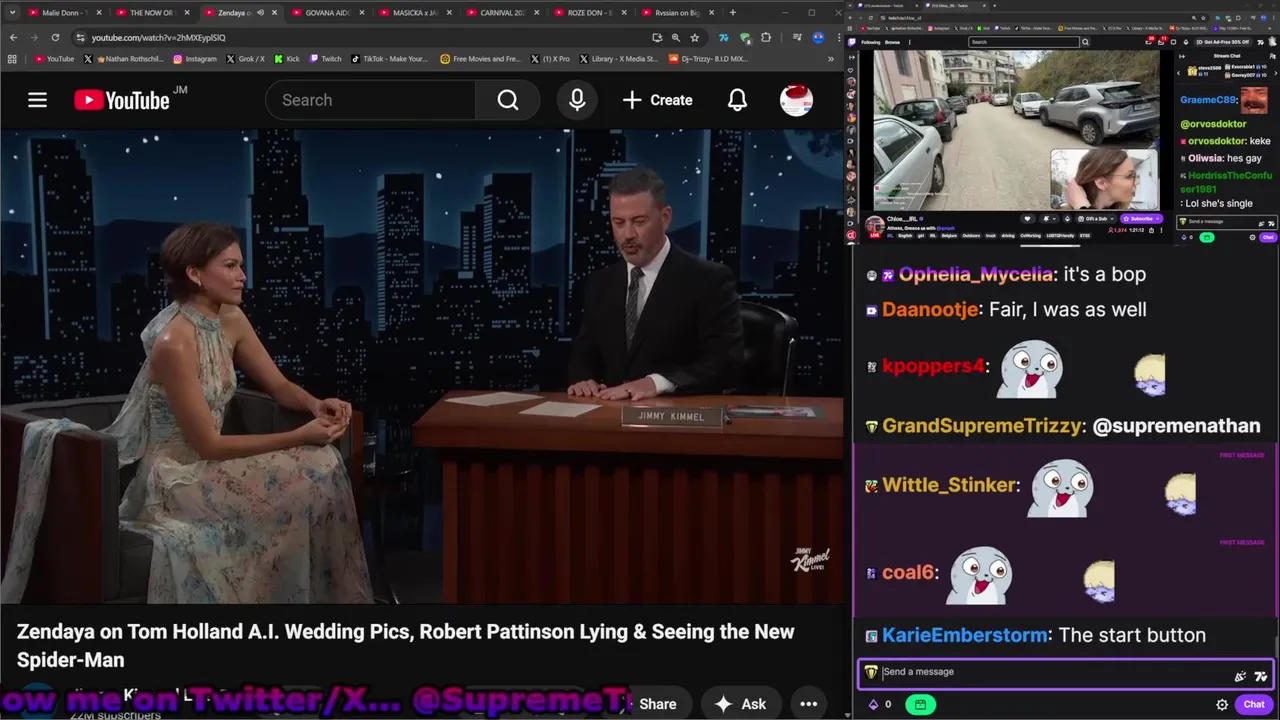Collapse Stream Chat panel arrow
This screenshot has height=720, width=1280.
click(1183, 56)
